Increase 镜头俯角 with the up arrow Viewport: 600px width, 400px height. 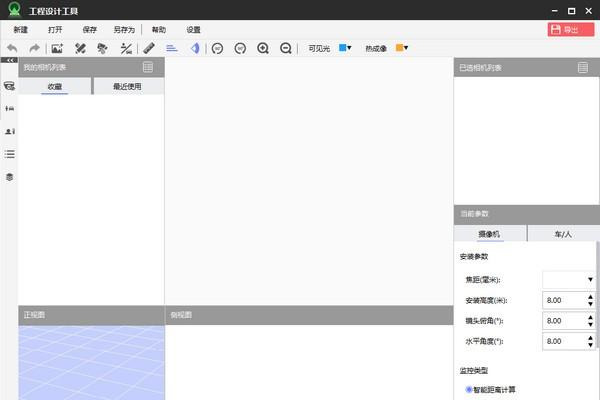coord(590,318)
